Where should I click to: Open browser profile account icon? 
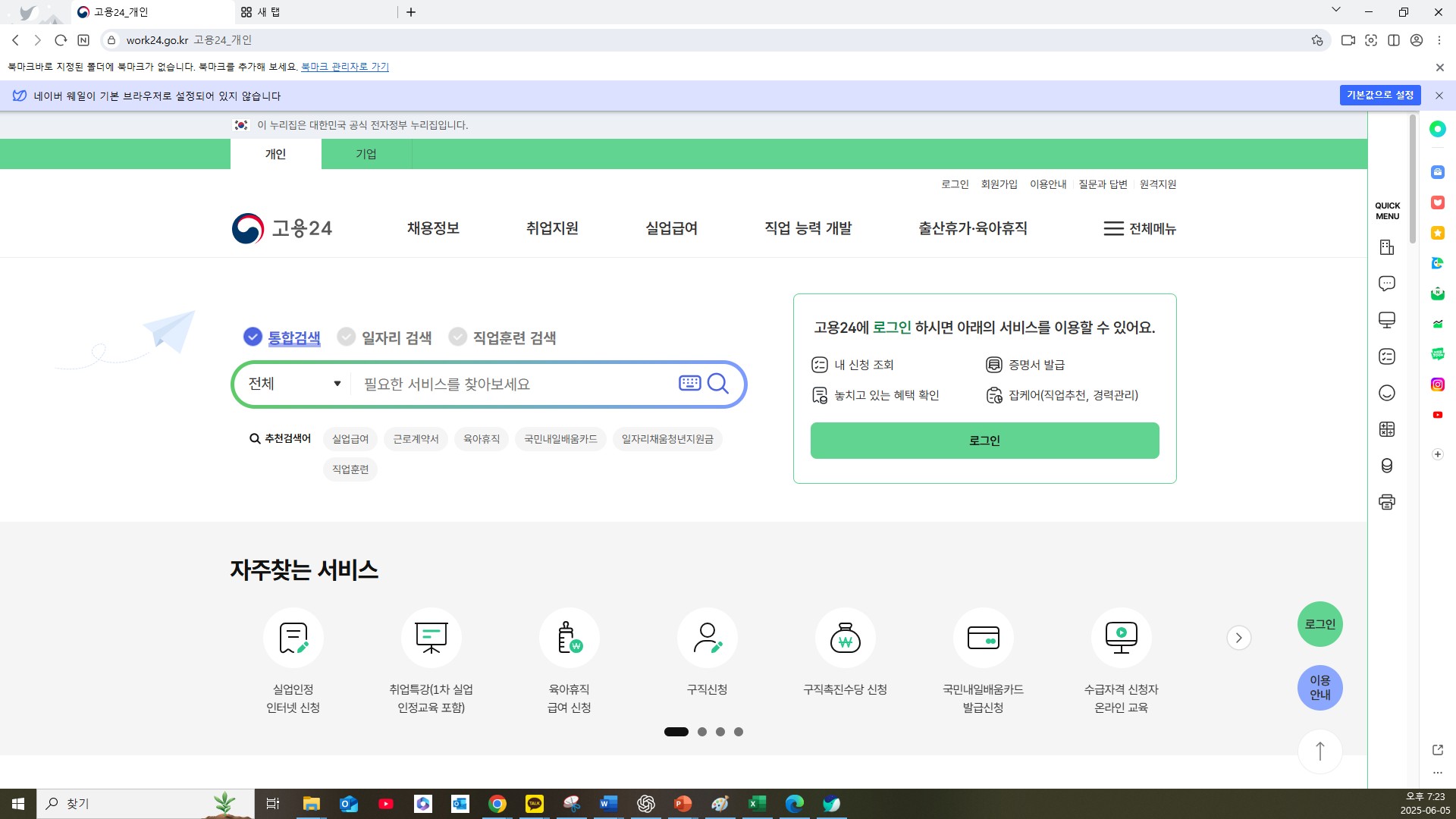[x=1417, y=40]
